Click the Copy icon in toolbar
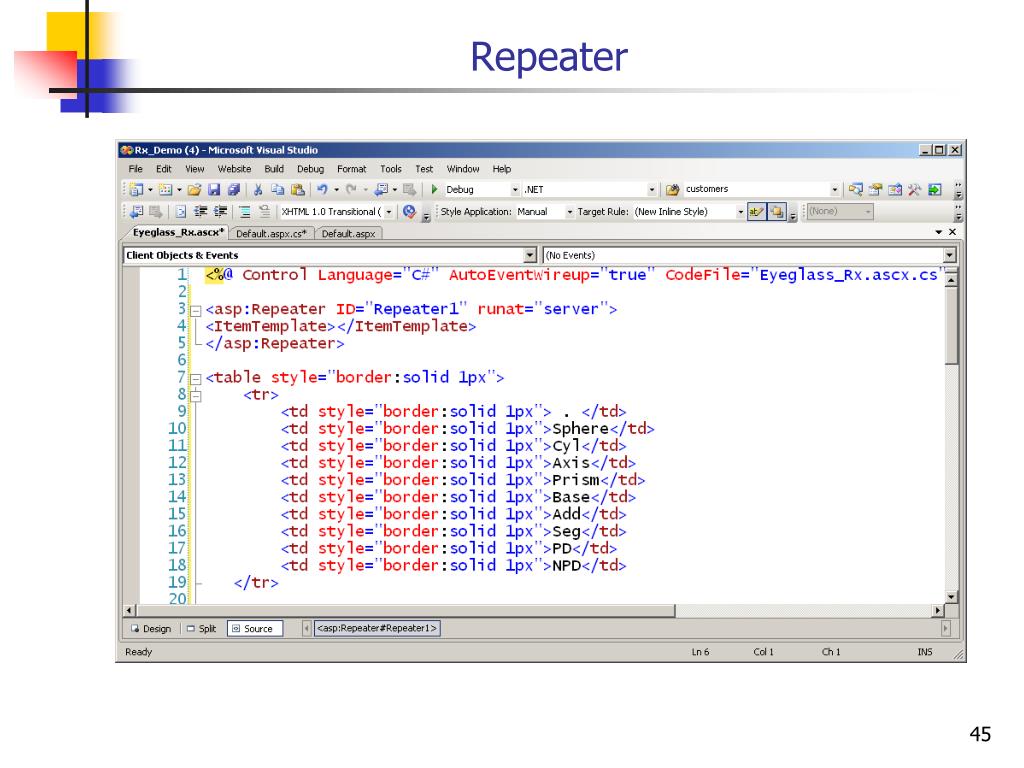This screenshot has height=768, width=1024. [x=278, y=189]
